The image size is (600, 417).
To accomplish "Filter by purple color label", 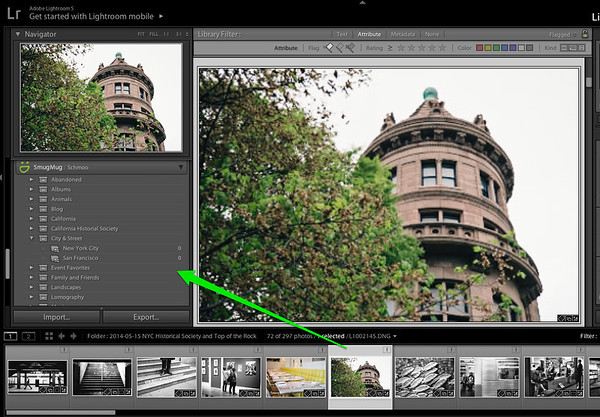I will (x=513, y=48).
